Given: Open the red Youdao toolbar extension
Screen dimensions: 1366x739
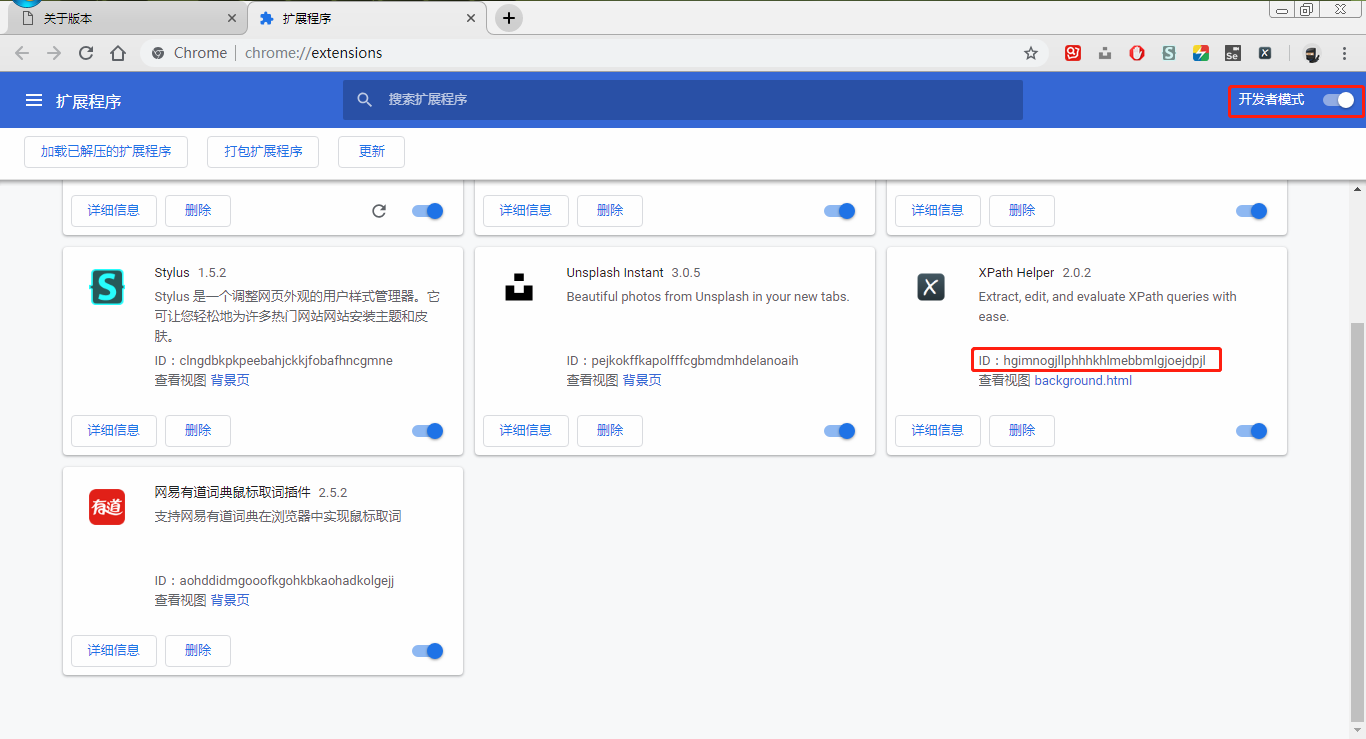Looking at the screenshot, I should [1073, 53].
